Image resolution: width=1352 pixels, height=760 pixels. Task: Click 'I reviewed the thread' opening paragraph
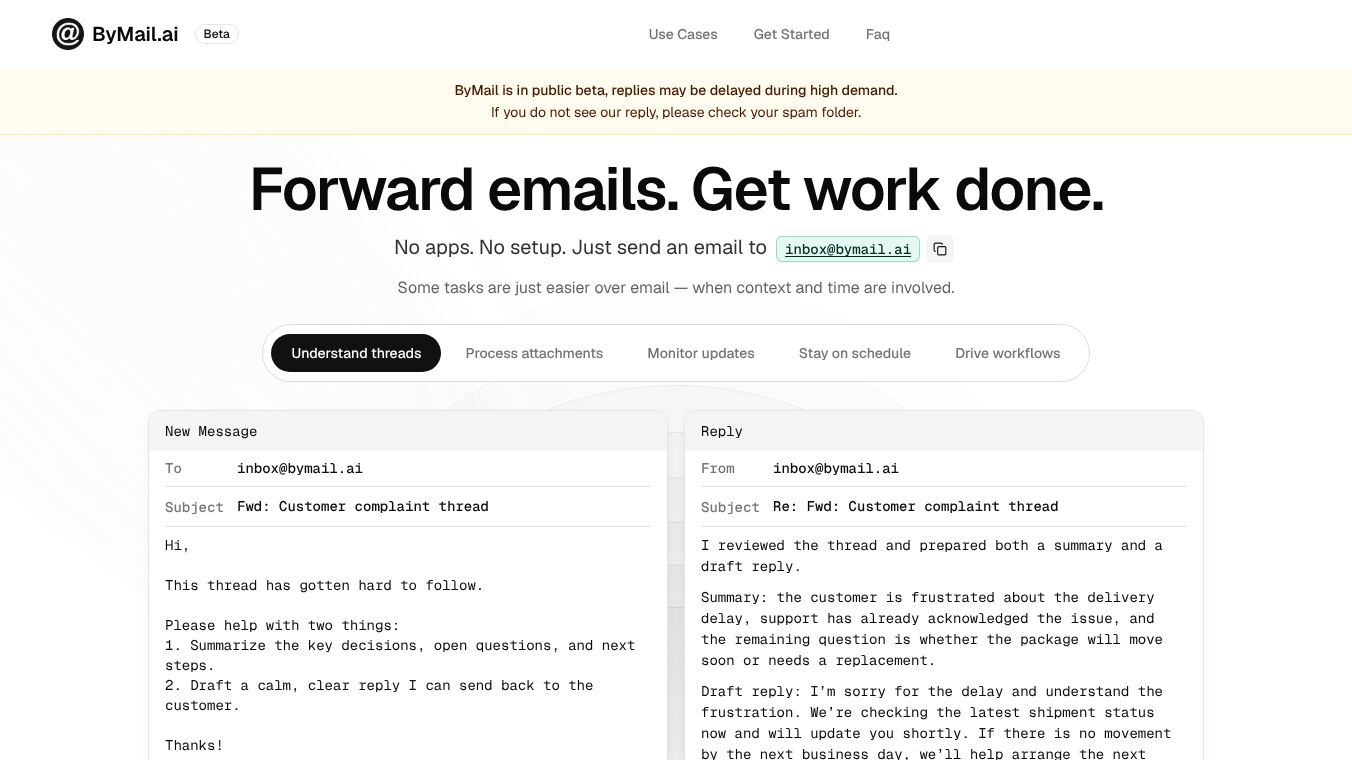932,556
